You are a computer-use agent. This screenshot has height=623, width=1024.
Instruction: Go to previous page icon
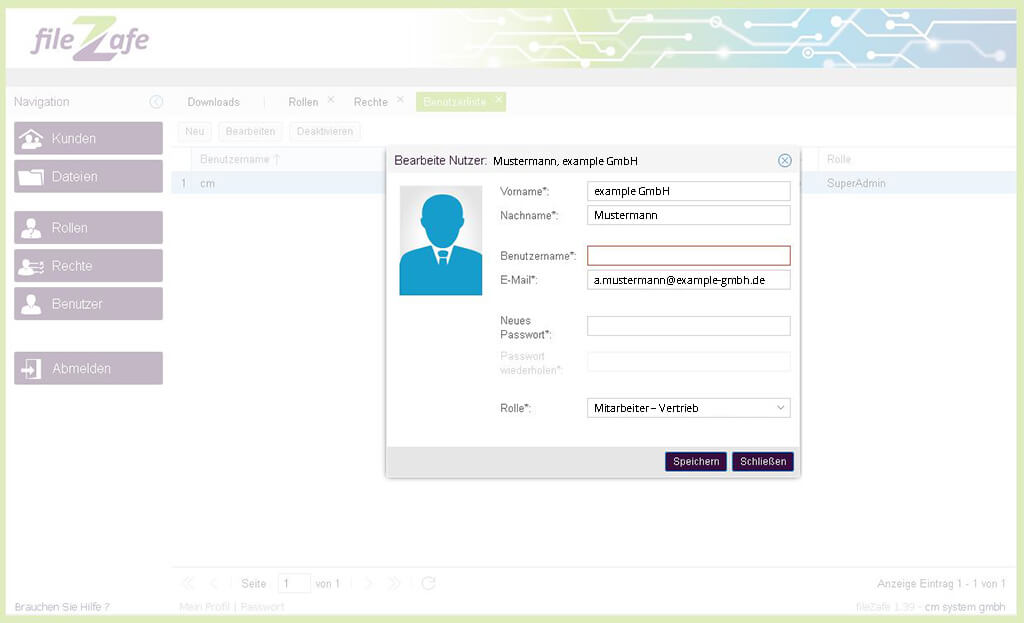pyautogui.click(x=214, y=583)
